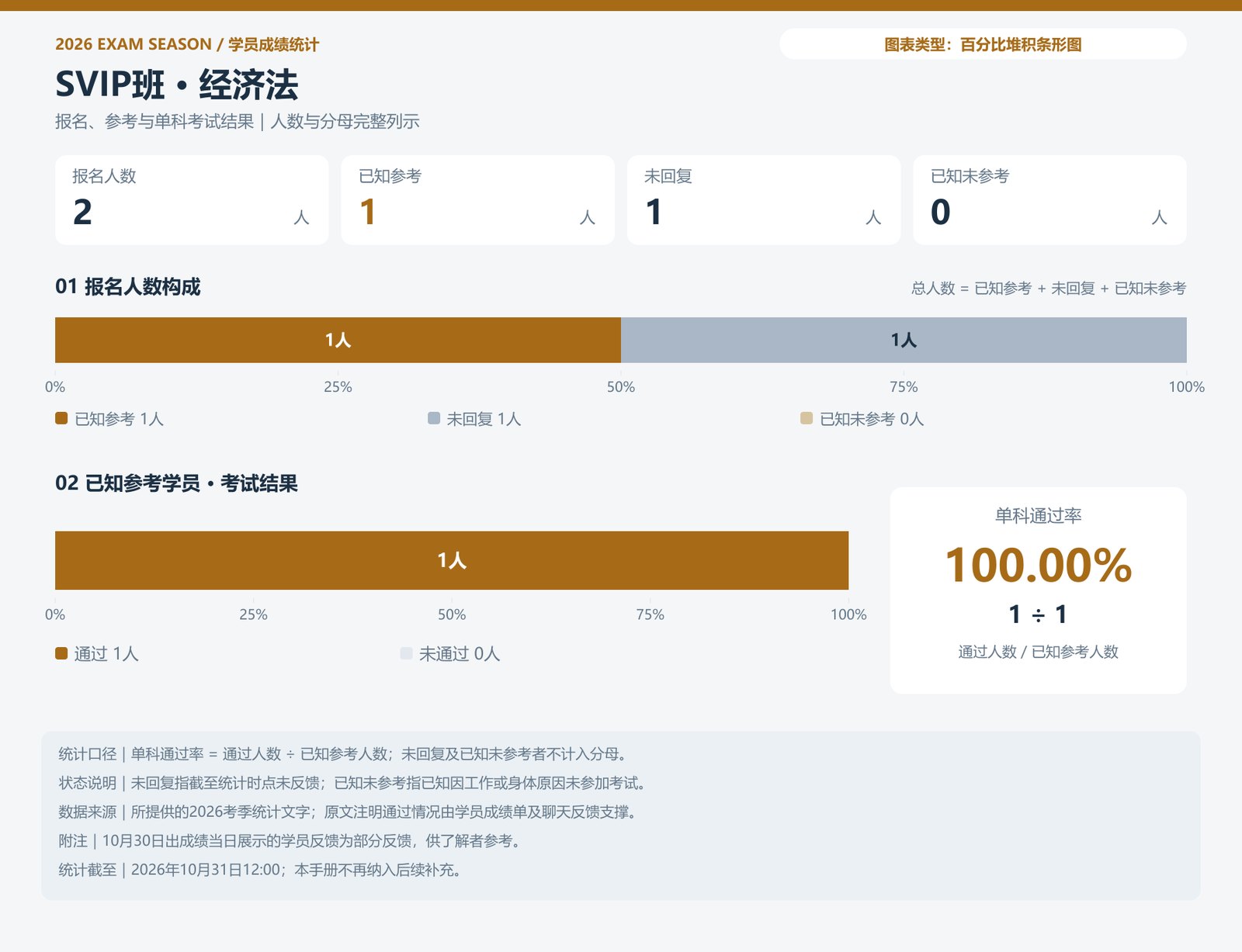Click the SVIP班 · 经济法 heading
This screenshot has width=1242, height=952.
coord(176,85)
